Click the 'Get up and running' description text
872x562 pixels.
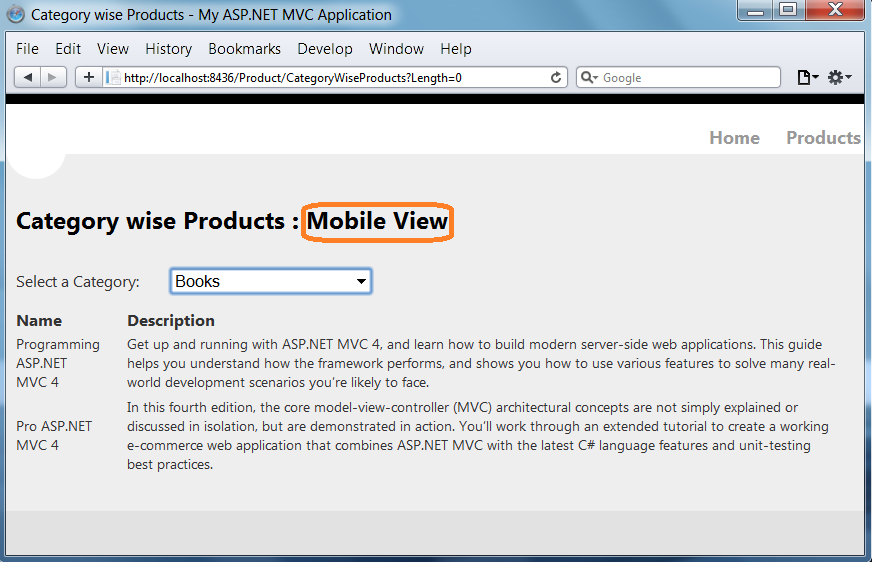pos(481,363)
